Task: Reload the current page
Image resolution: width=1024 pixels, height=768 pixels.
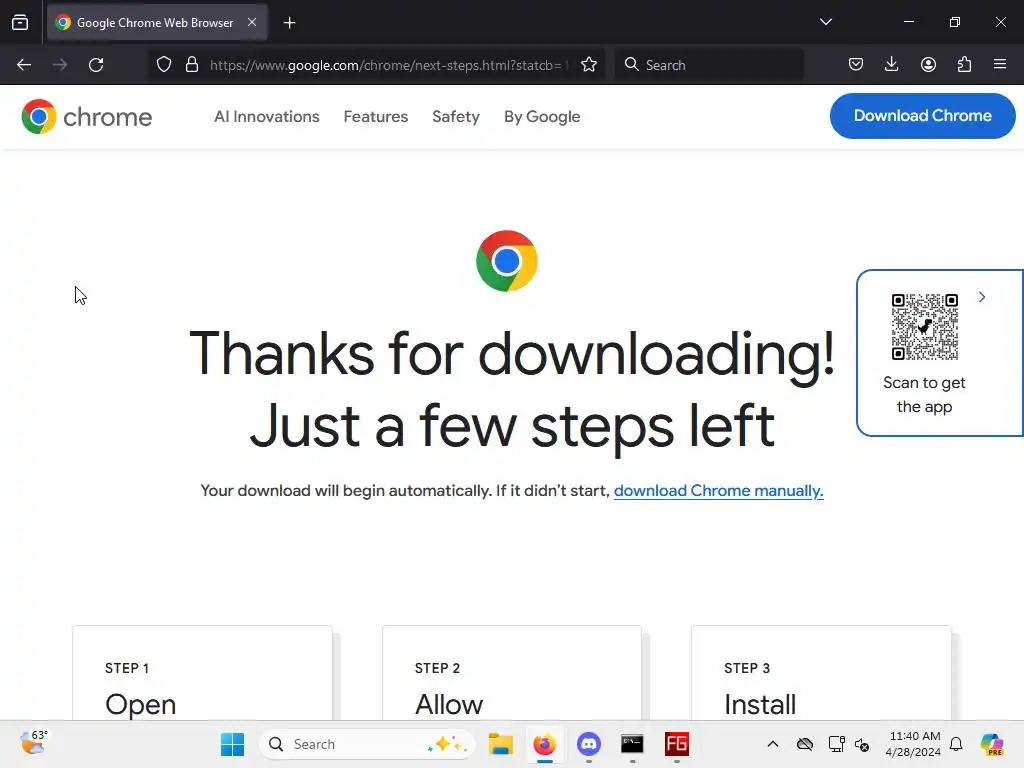Action: (x=96, y=65)
